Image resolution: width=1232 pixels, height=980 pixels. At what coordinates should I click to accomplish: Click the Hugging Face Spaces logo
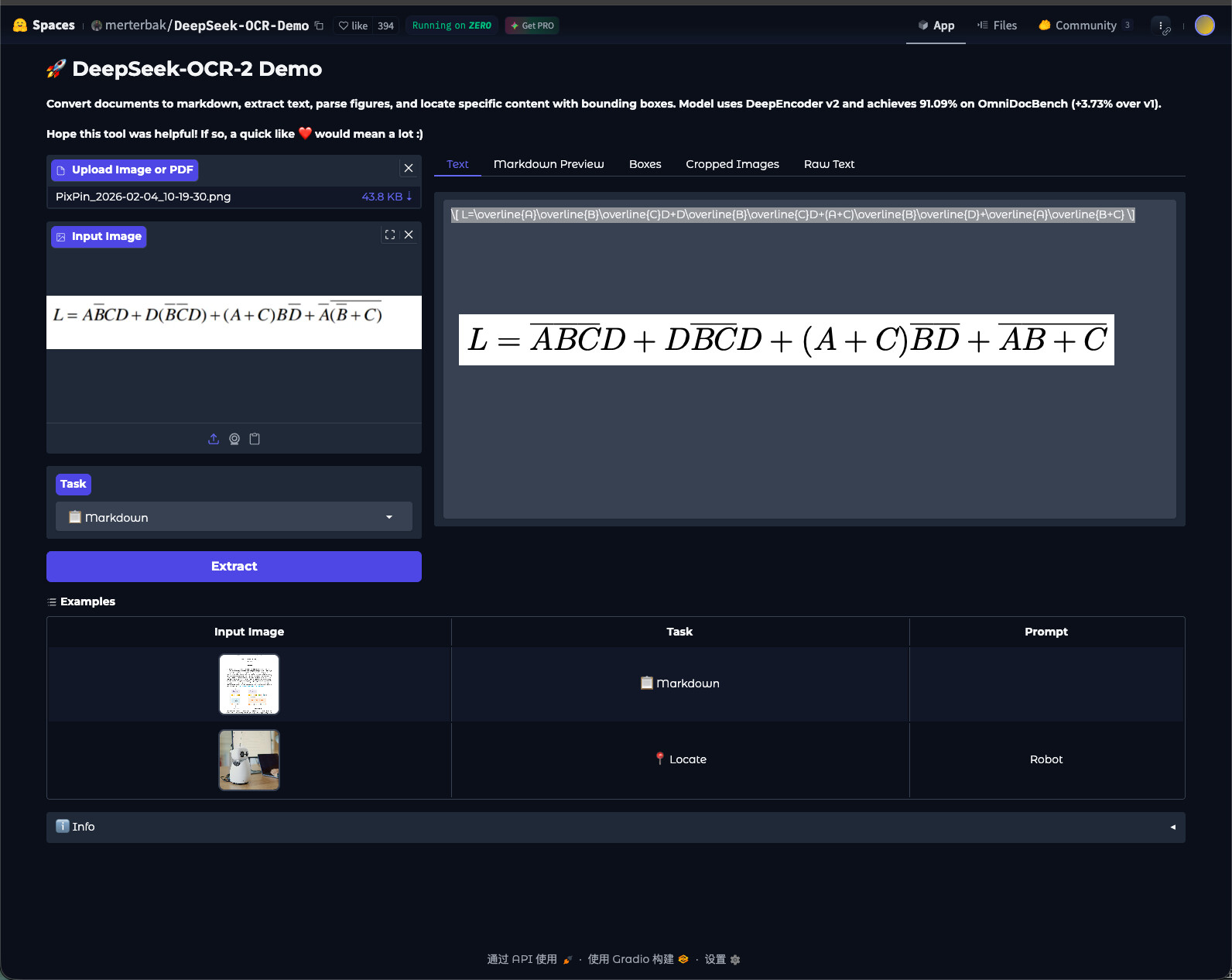tap(44, 26)
